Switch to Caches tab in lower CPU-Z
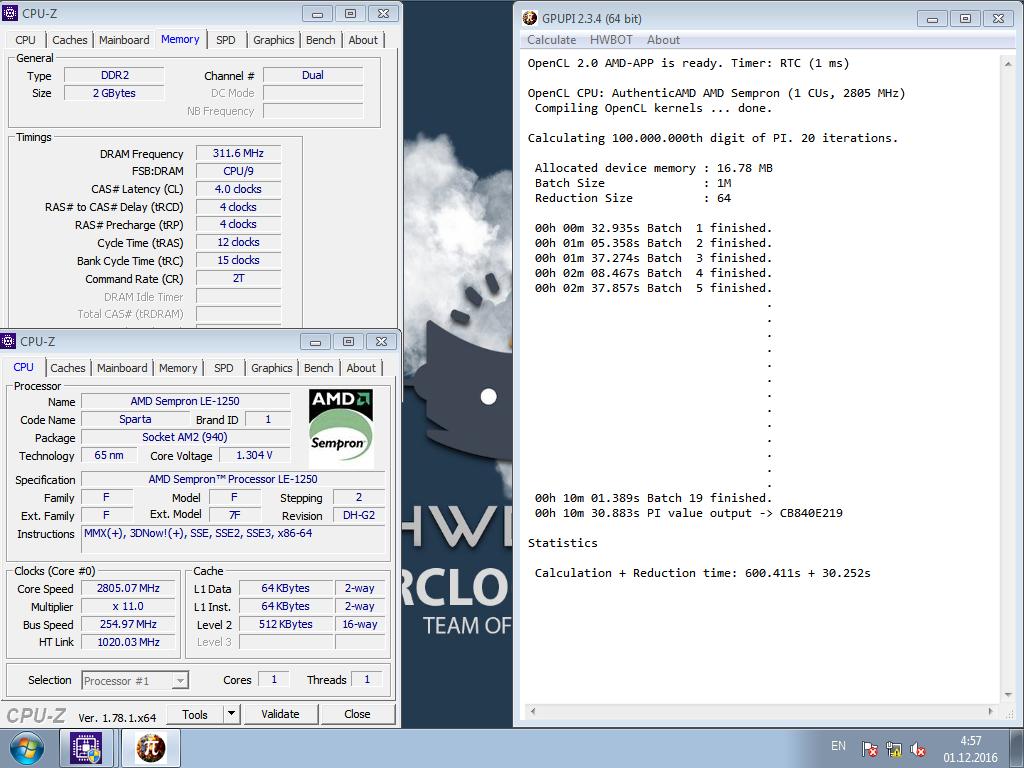The image size is (1024, 768). [x=68, y=368]
